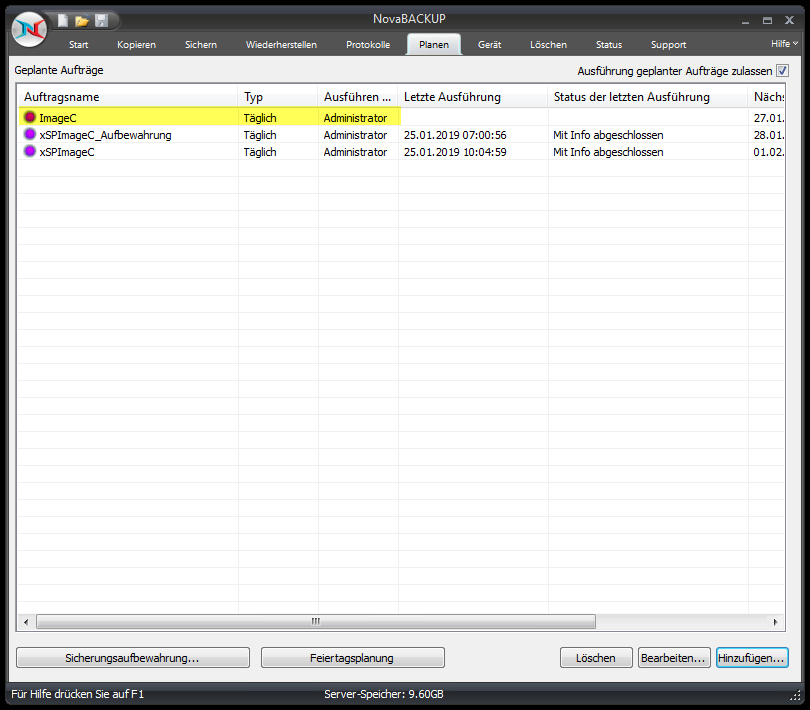Click the purple icon of the xSPImageC job
The height and width of the screenshot is (710, 810).
(x=30, y=151)
